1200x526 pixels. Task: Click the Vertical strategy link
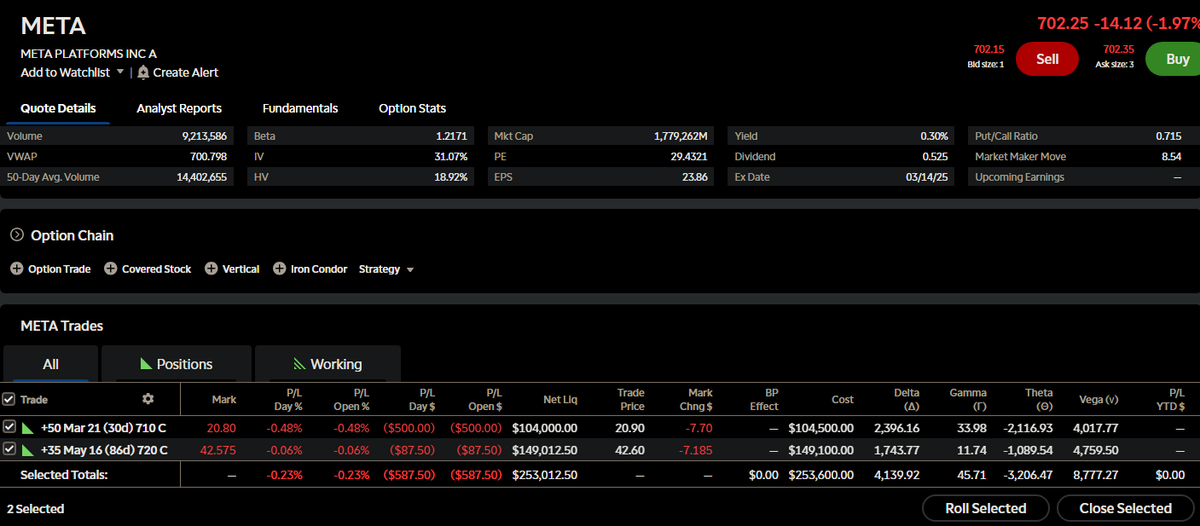pos(241,269)
